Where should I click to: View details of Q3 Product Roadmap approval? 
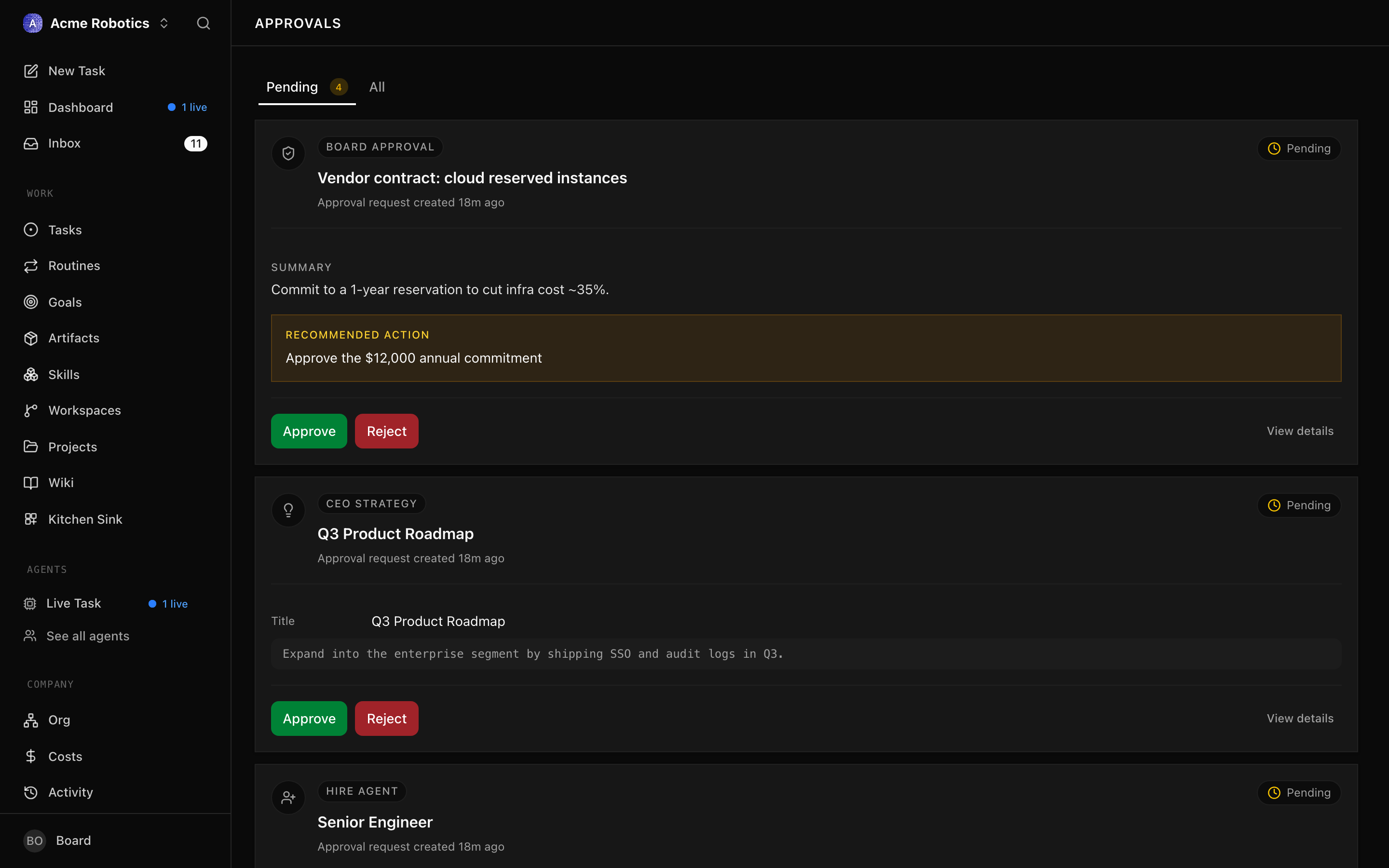[1300, 718]
